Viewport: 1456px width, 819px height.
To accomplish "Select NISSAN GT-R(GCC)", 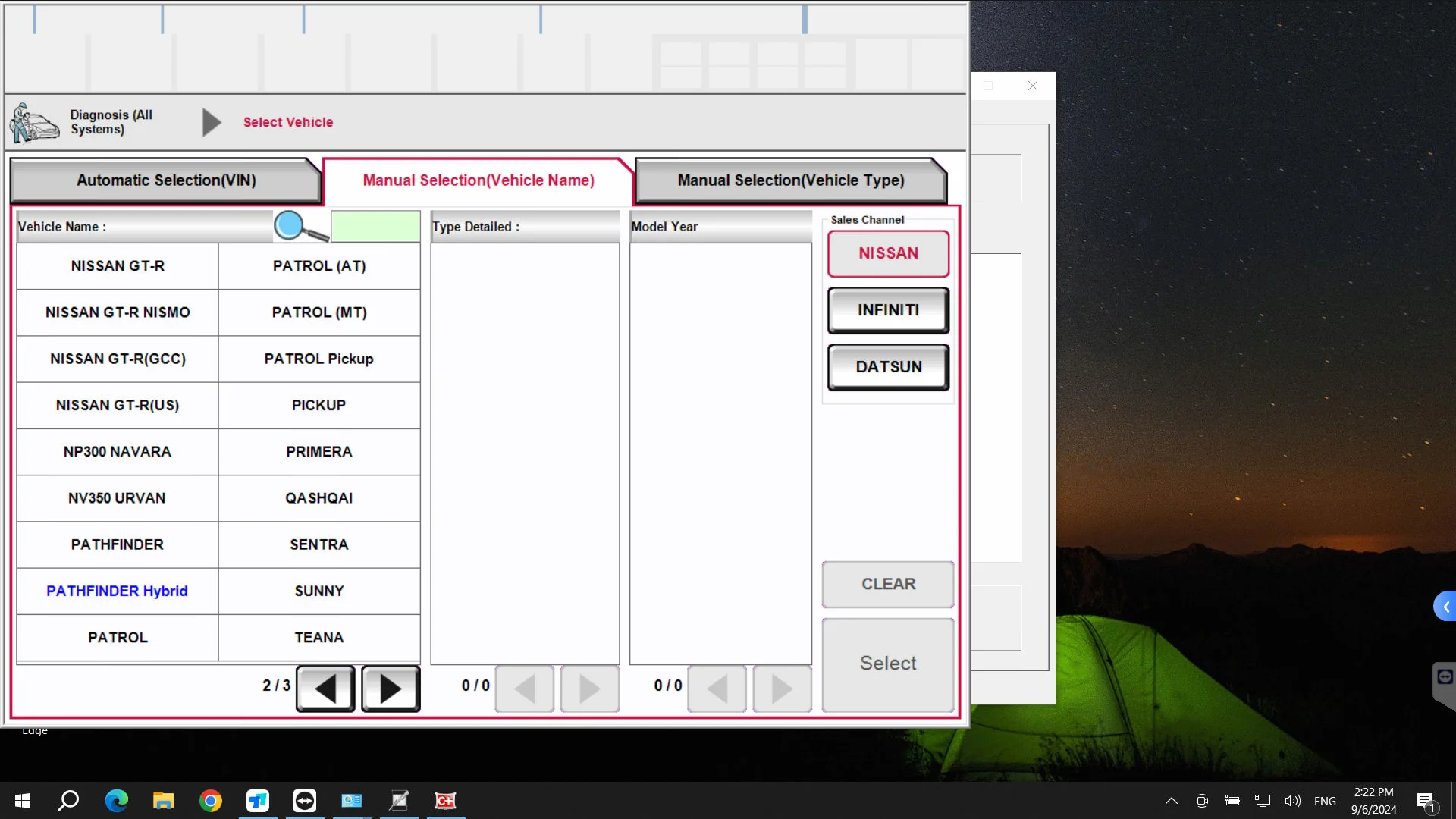I will coord(118,359).
